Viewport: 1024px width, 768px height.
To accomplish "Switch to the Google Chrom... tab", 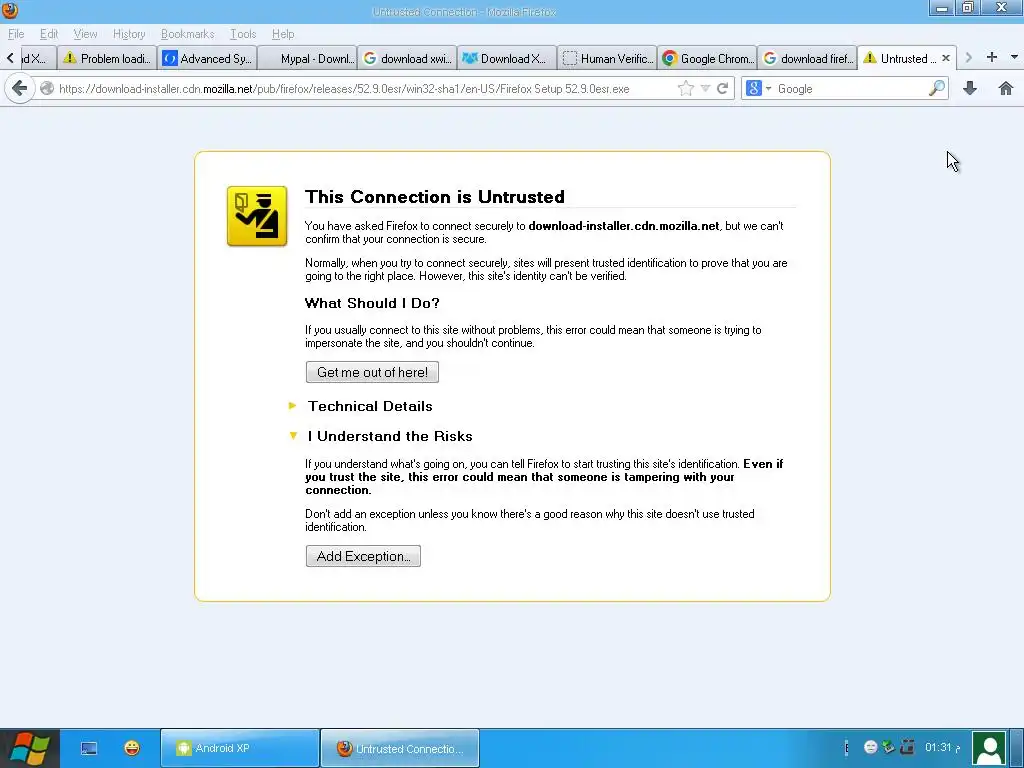I will coord(708,58).
